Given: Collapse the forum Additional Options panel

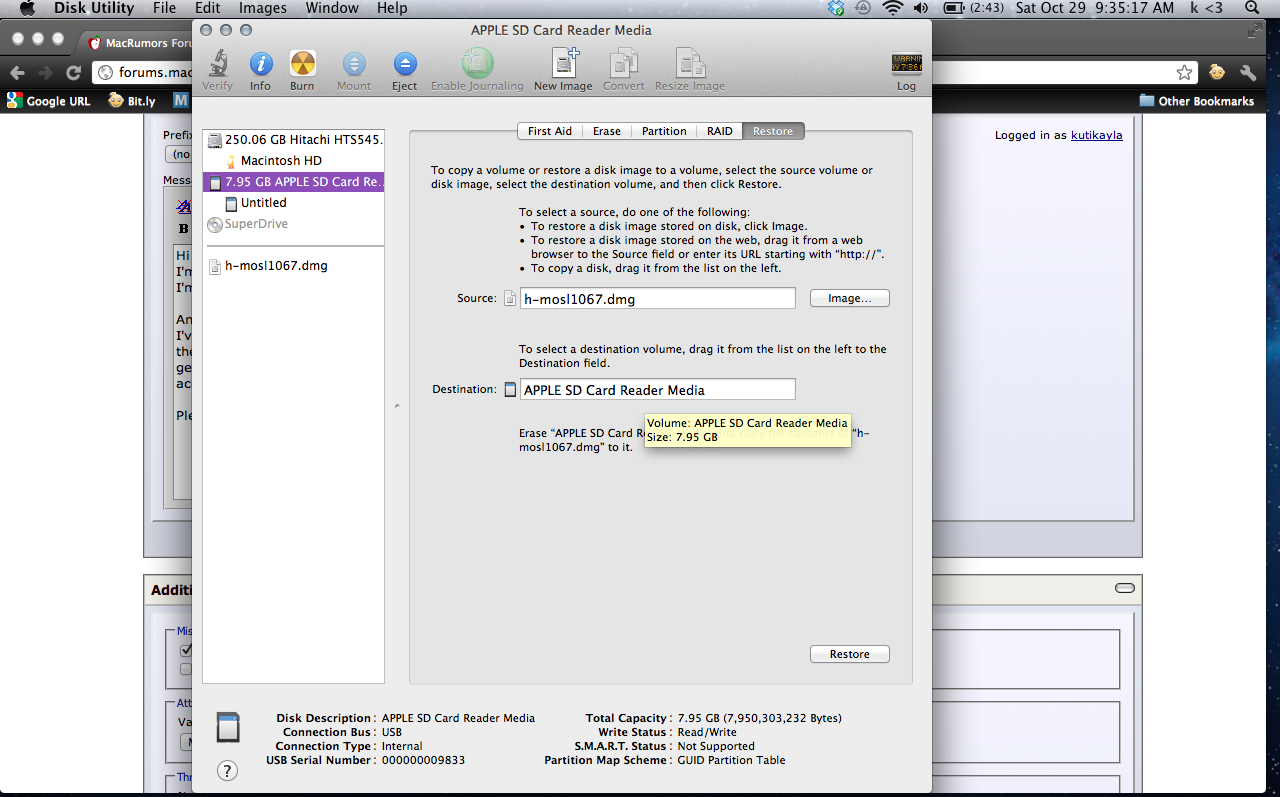Looking at the screenshot, I should pos(1125,588).
